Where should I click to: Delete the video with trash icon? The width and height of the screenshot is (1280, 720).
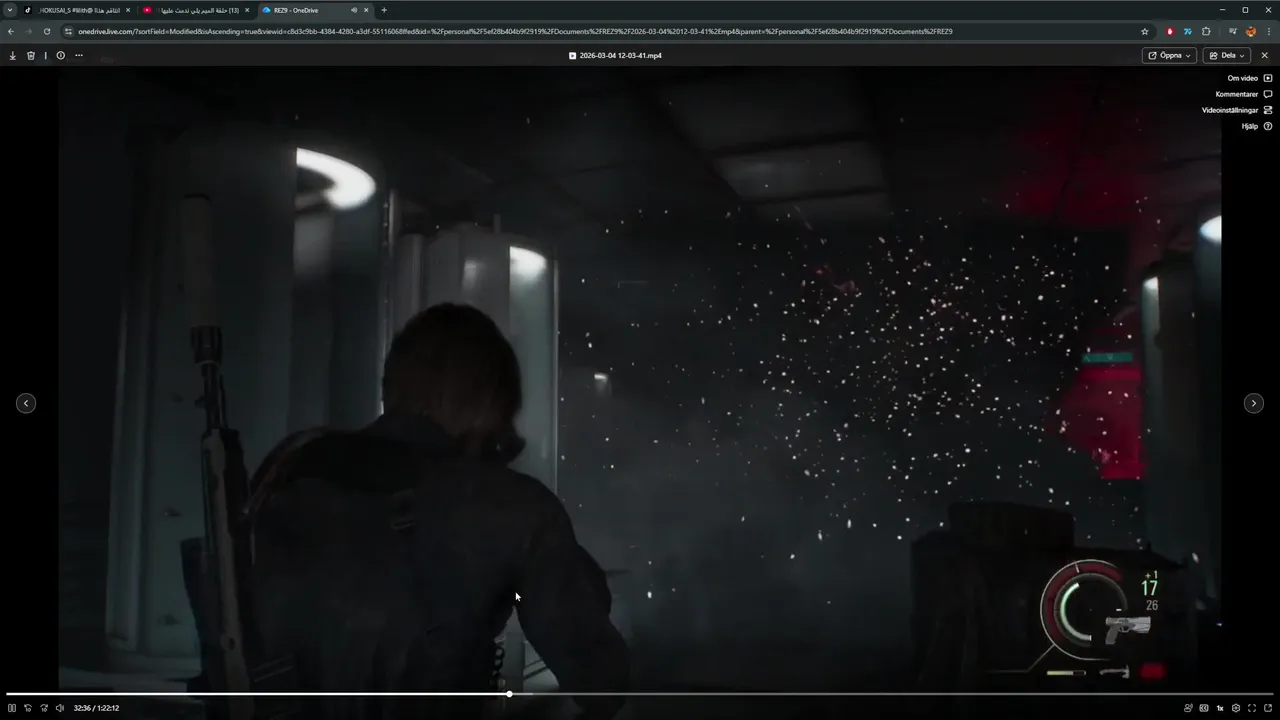[31, 55]
